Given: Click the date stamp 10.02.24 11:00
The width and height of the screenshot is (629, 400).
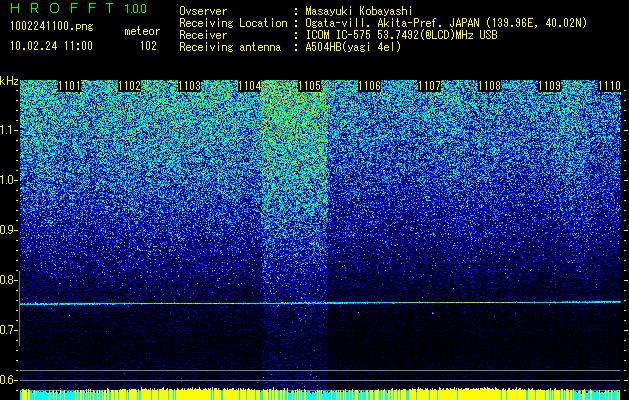Looking at the screenshot, I should pos(51,46).
